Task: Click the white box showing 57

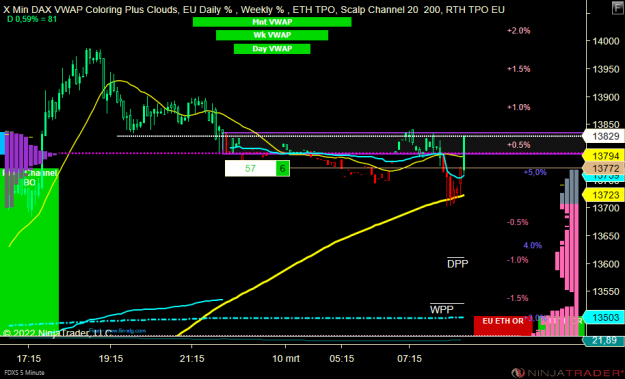Action: coord(251,169)
